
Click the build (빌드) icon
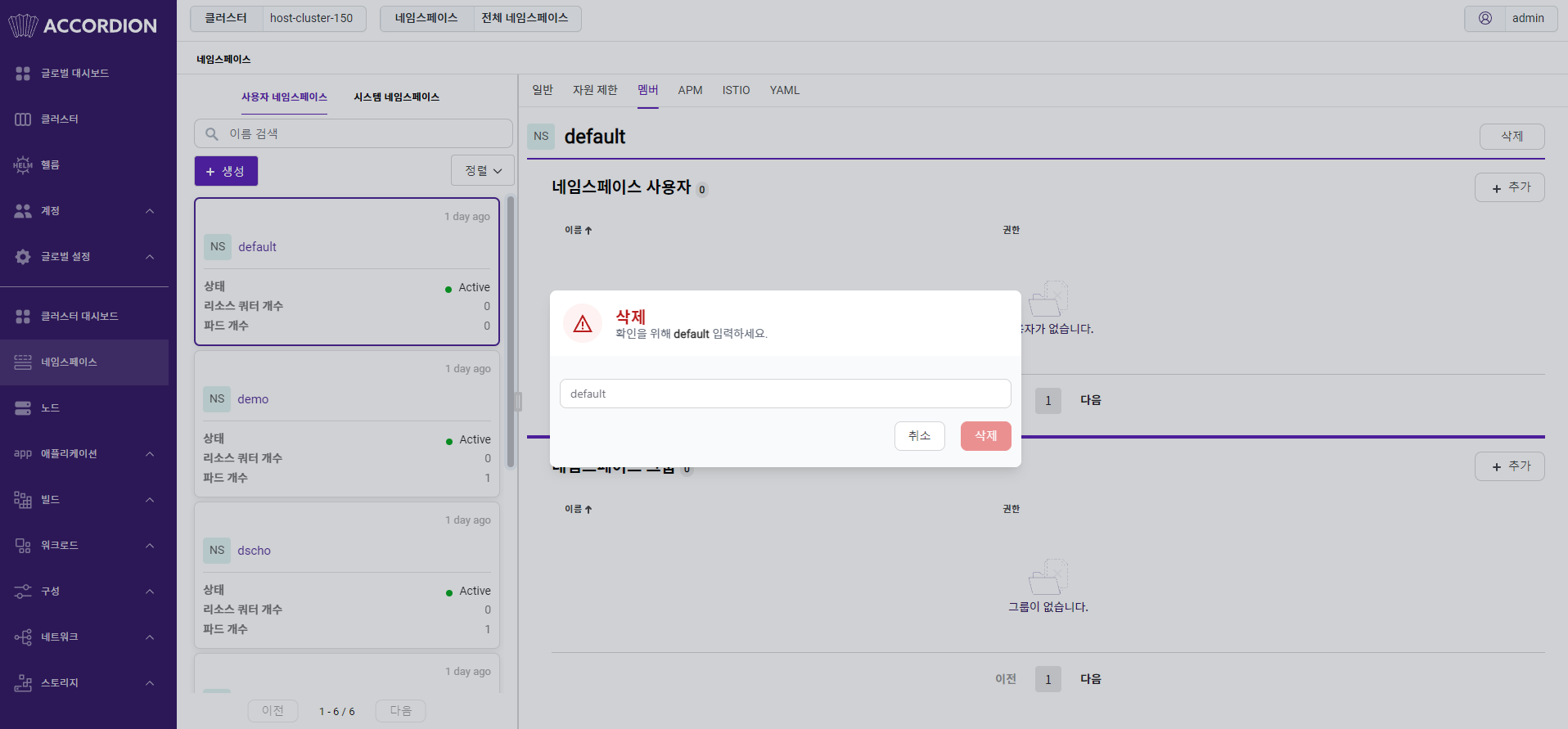tap(23, 500)
